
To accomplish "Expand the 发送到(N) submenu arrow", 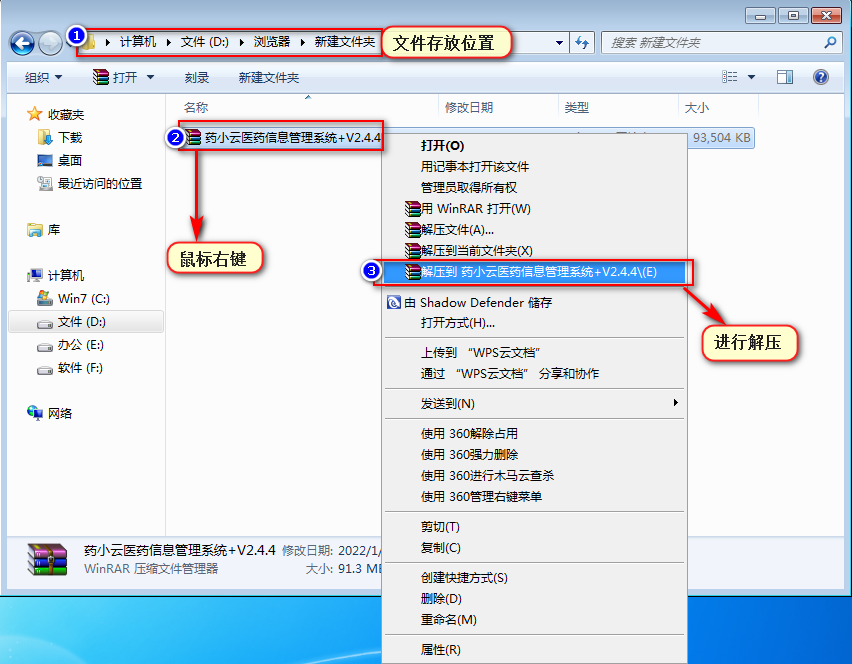I will click(675, 403).
